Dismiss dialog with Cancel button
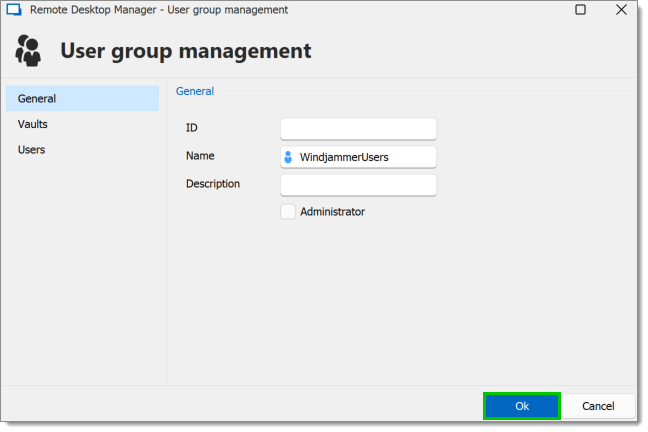The height and width of the screenshot is (432, 648). point(598,406)
